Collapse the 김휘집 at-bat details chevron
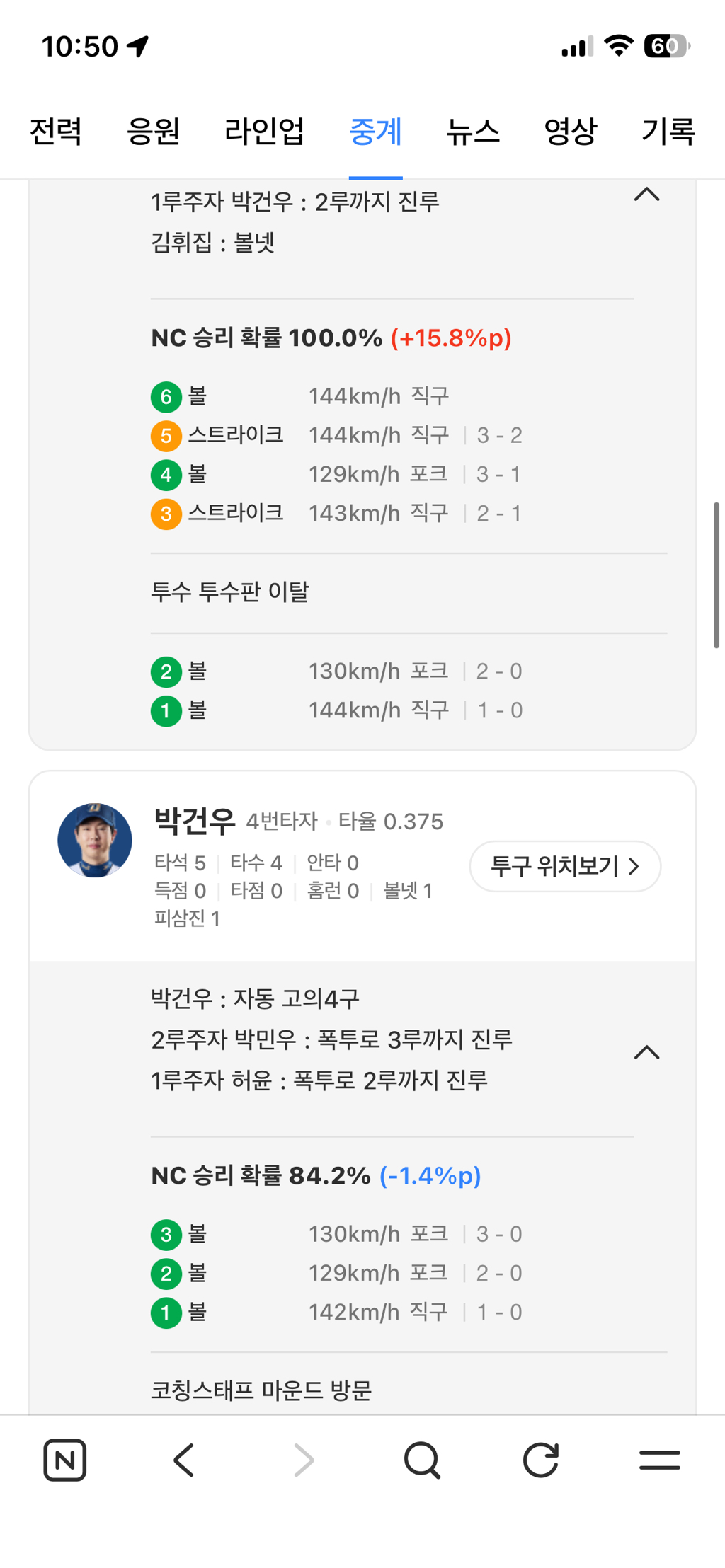 coord(646,195)
